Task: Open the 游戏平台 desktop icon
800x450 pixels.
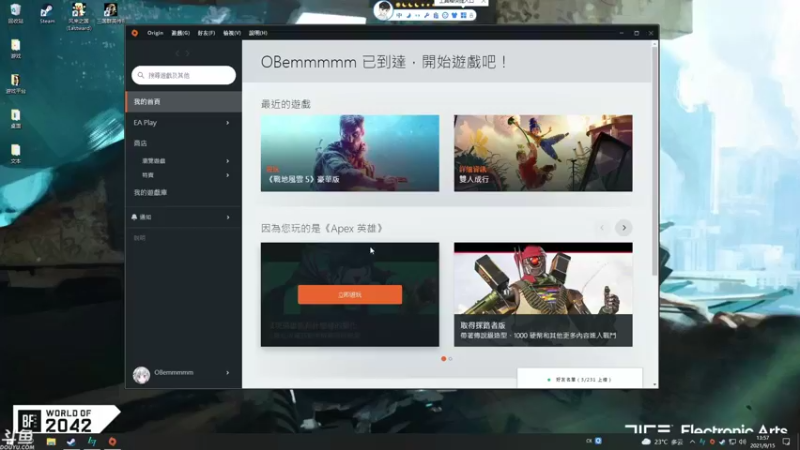Action: tap(15, 84)
